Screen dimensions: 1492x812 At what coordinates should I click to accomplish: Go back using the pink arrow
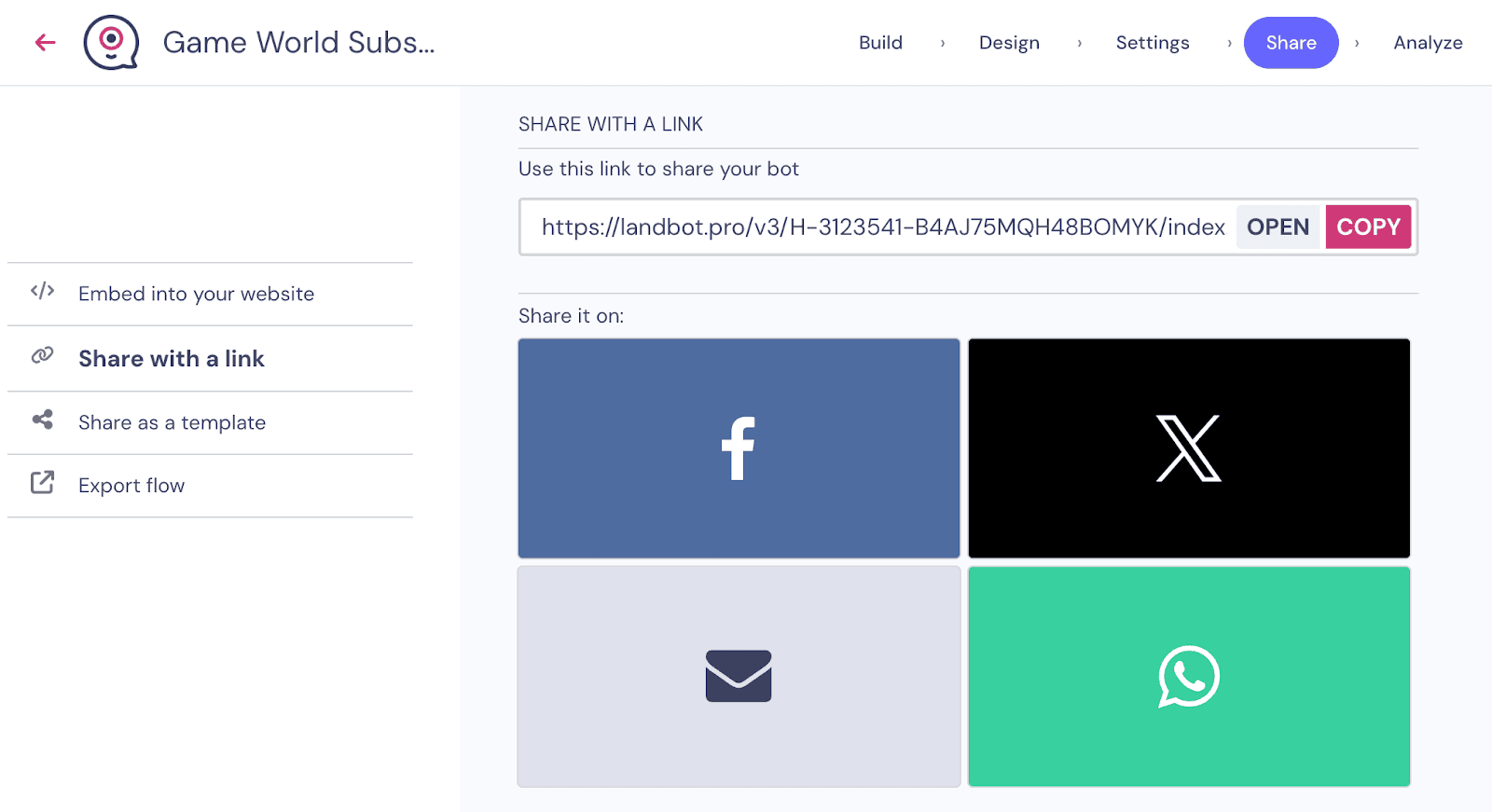[45, 42]
